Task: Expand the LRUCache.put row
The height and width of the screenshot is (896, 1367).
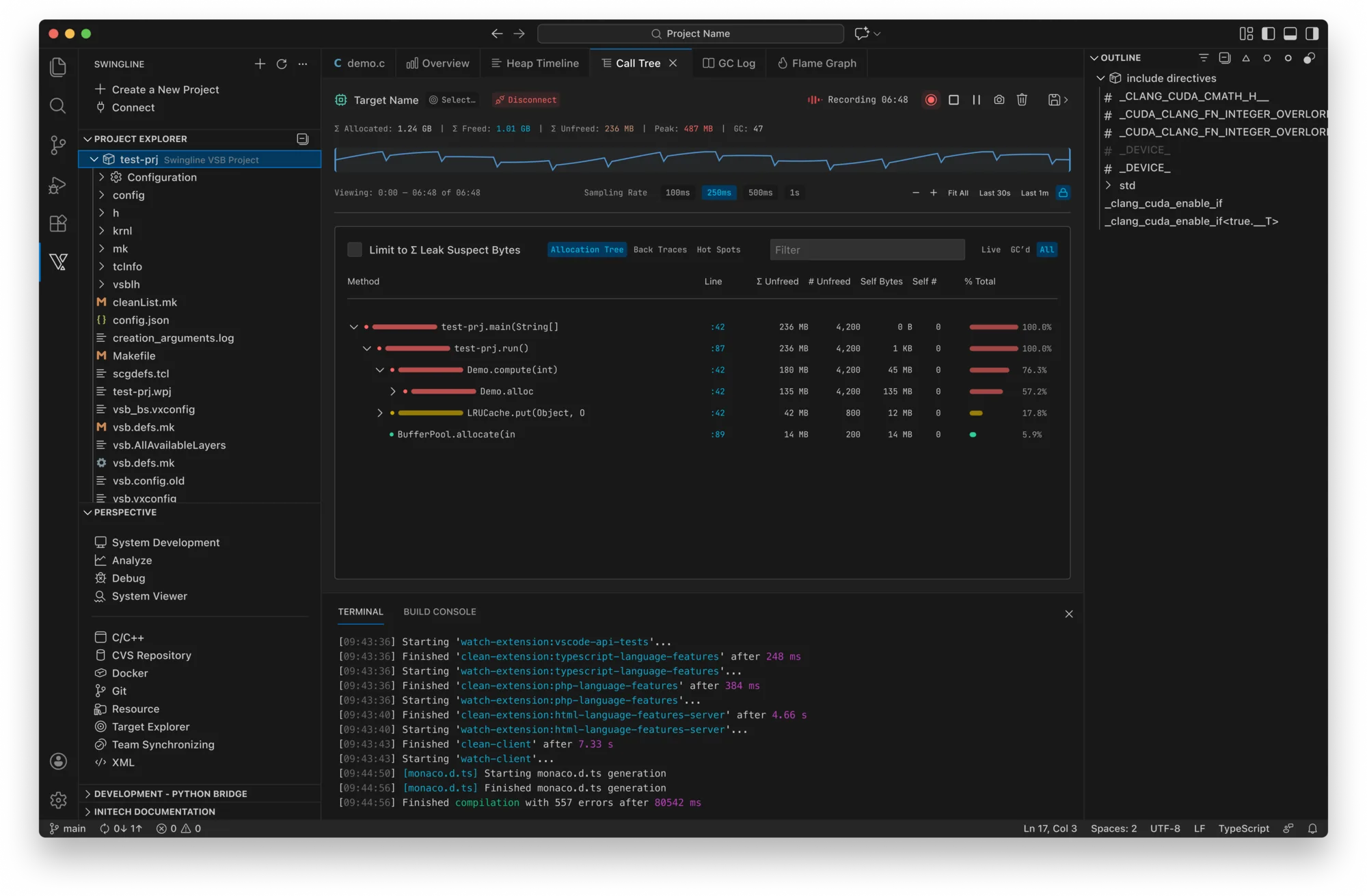Action: (379, 413)
